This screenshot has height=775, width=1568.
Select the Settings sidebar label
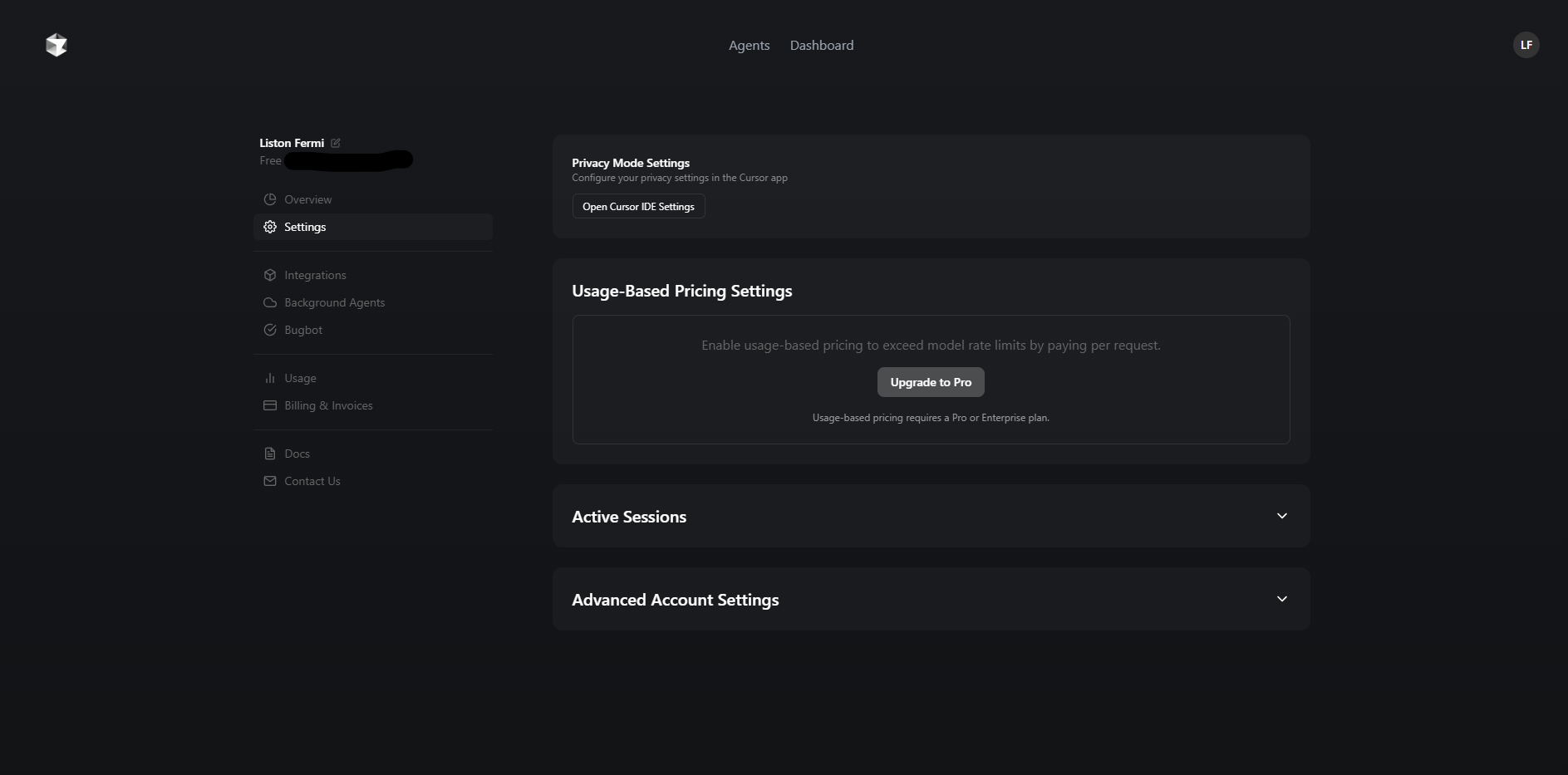[x=305, y=227]
